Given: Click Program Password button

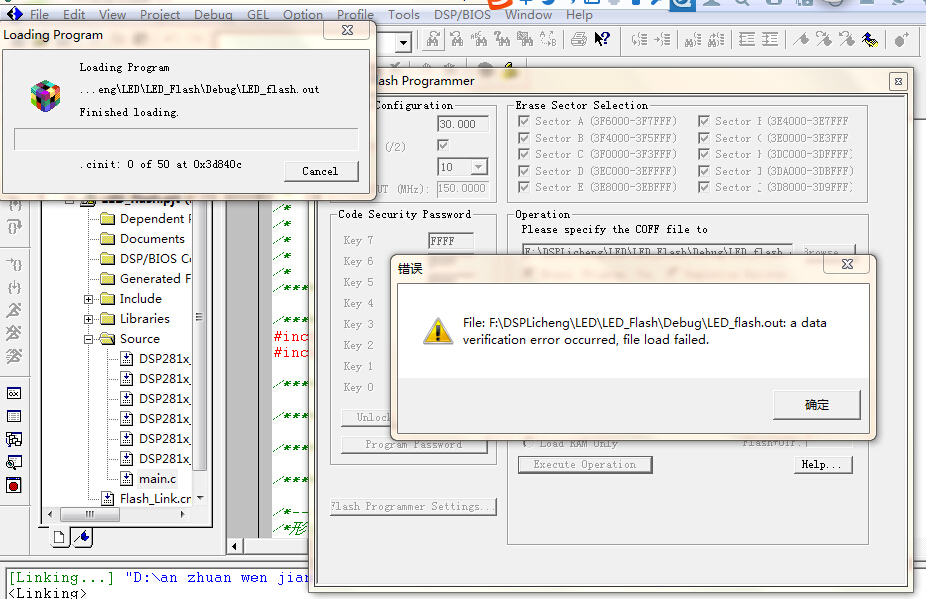Looking at the screenshot, I should (x=414, y=444).
